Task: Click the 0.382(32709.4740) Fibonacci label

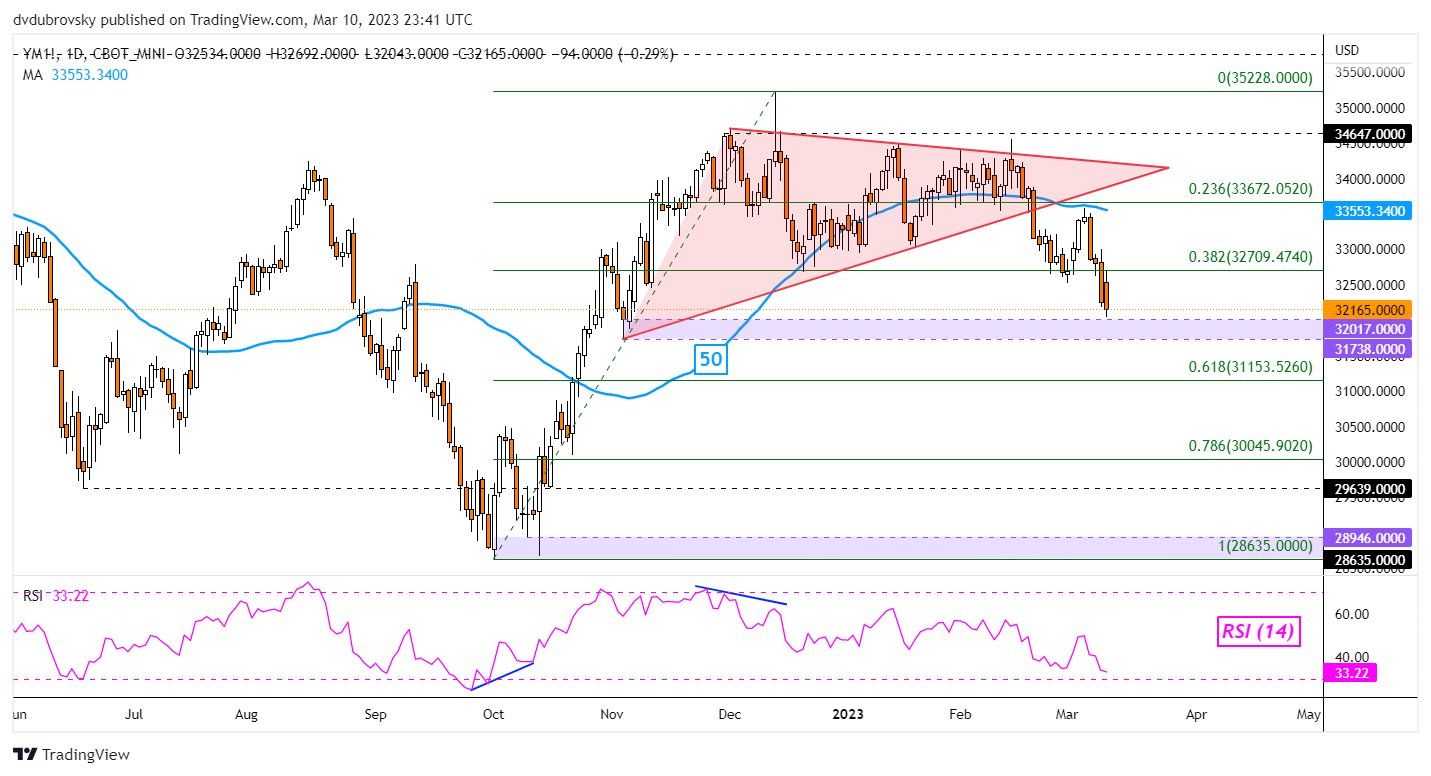Action: pos(1249,256)
